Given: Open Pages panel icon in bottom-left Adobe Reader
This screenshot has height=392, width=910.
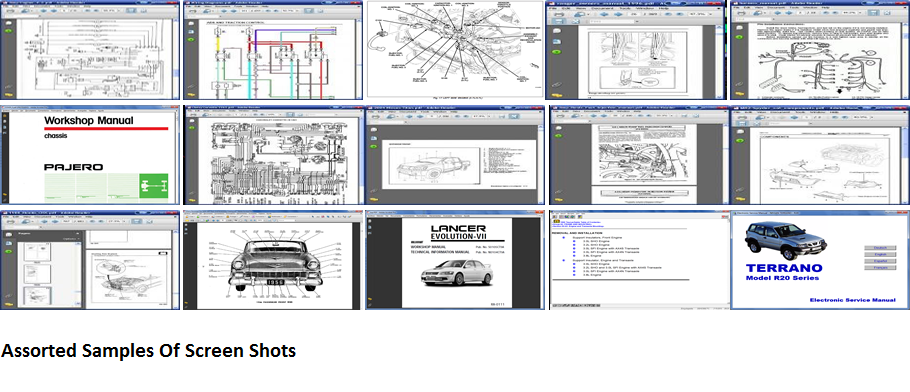Looking at the screenshot, I should click(9, 235).
